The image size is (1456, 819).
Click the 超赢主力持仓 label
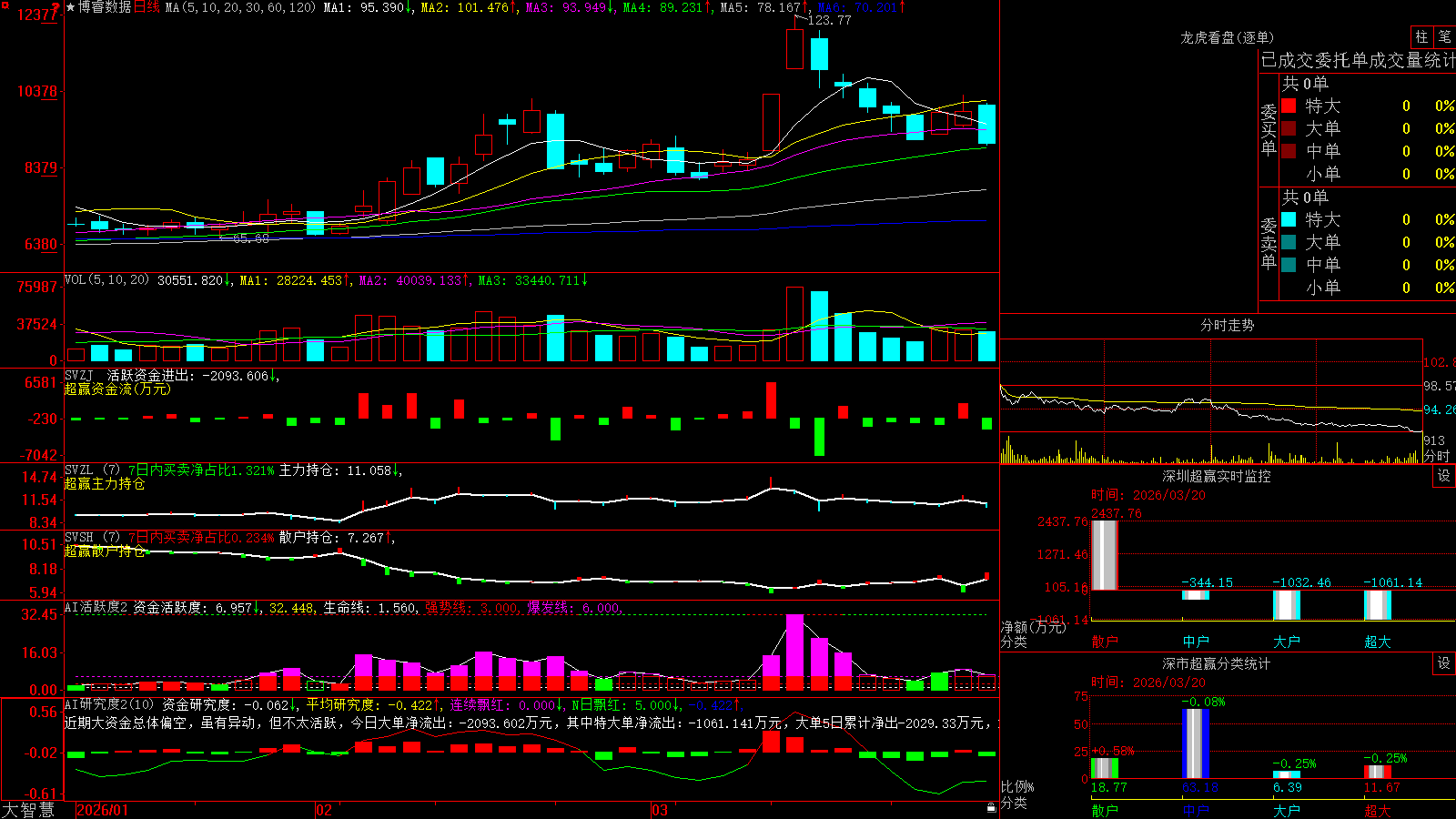[105, 483]
